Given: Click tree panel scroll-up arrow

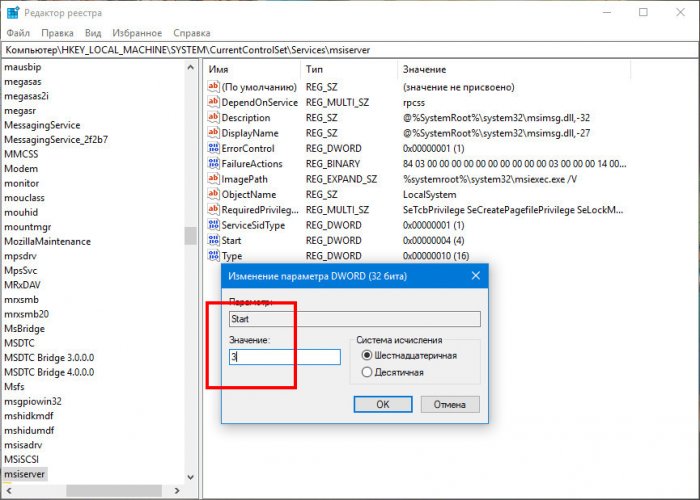Looking at the screenshot, I should (191, 67).
